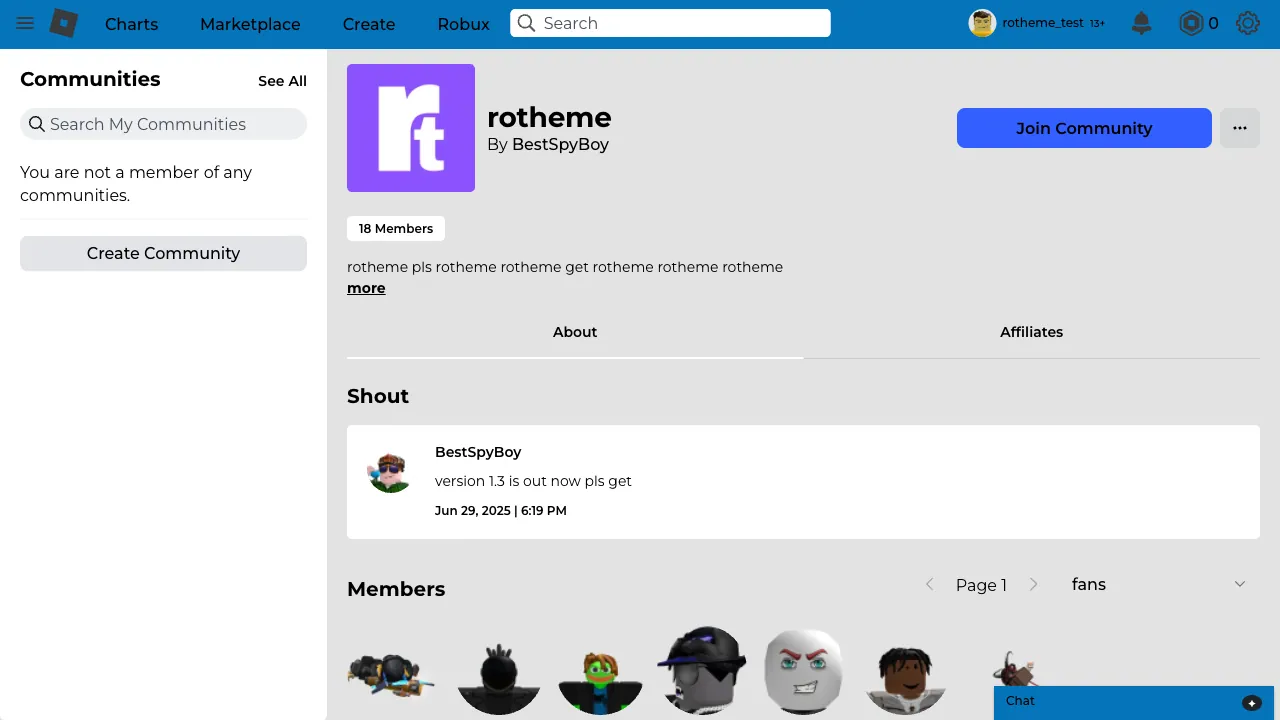Open notifications via the bell icon
1280x720 pixels.
pyautogui.click(x=1141, y=22)
